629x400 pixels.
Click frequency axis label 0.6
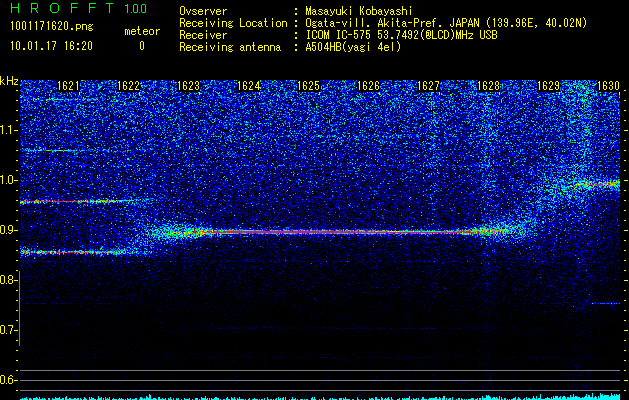tap(9, 380)
